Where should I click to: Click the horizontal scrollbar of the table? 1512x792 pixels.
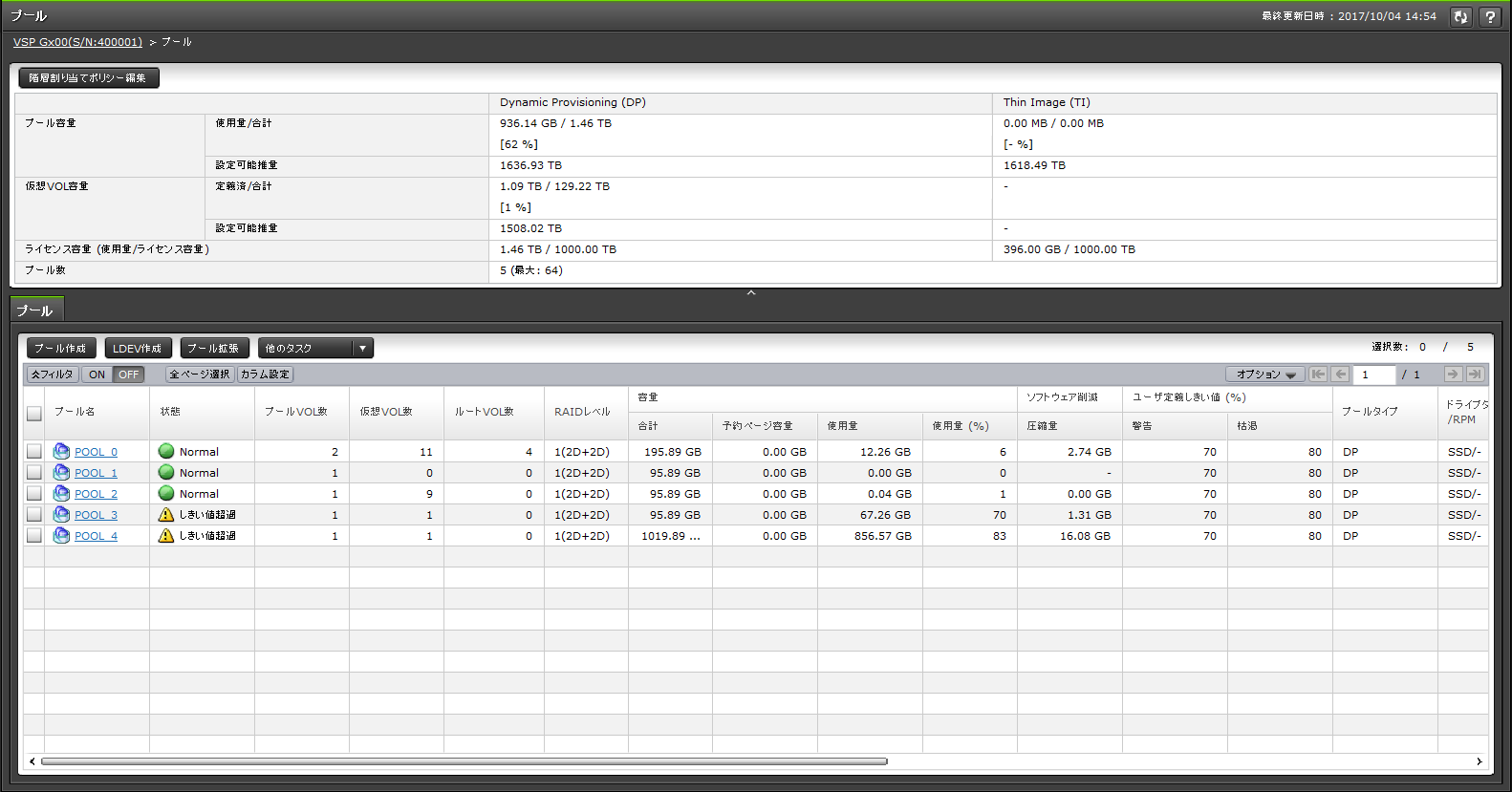[464, 761]
